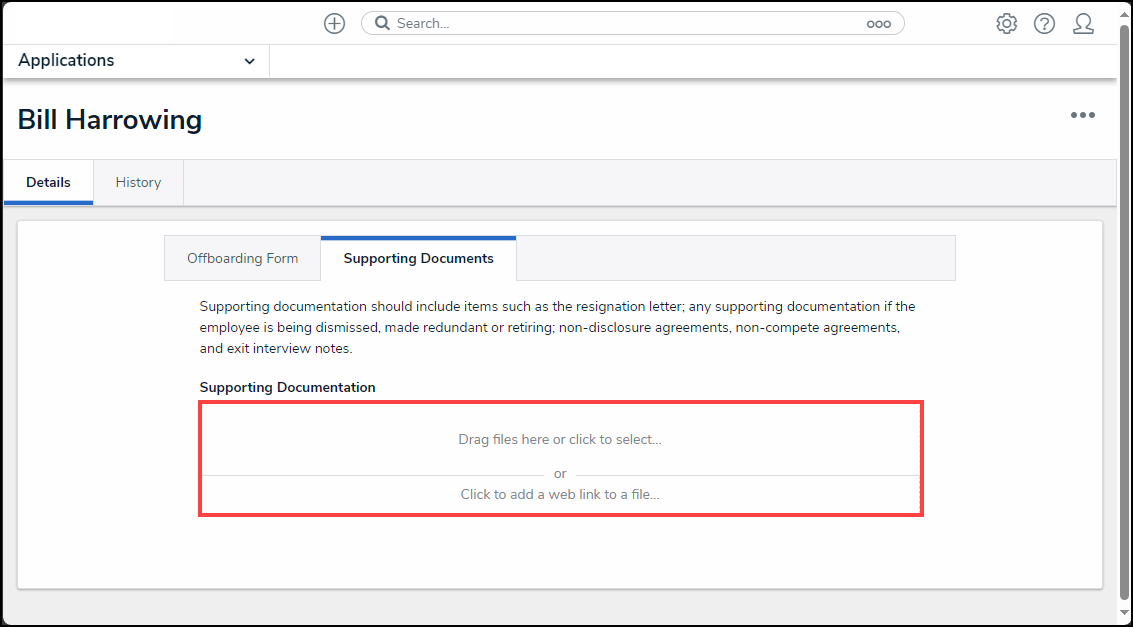Open the Offboarding Form tab
The height and width of the screenshot is (627, 1133).
point(242,258)
